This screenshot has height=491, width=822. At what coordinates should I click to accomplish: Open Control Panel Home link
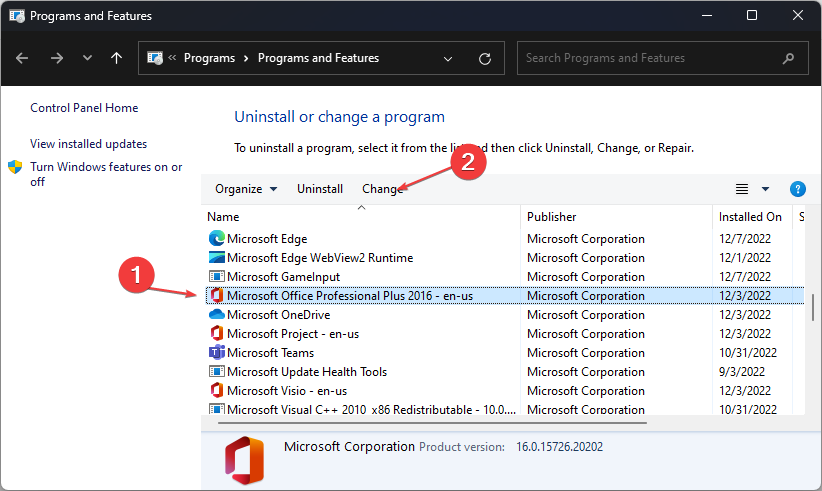click(x=84, y=108)
